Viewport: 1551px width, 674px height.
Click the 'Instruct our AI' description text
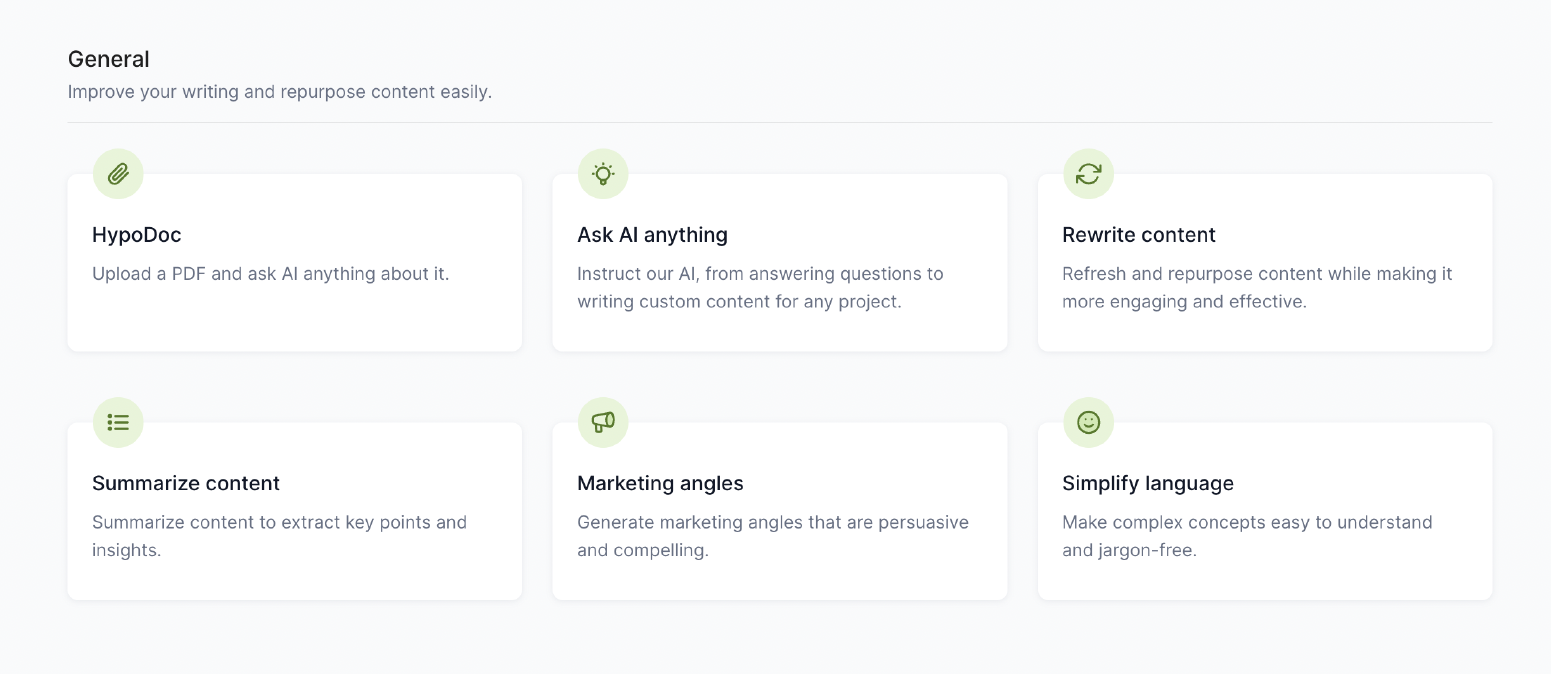760,287
